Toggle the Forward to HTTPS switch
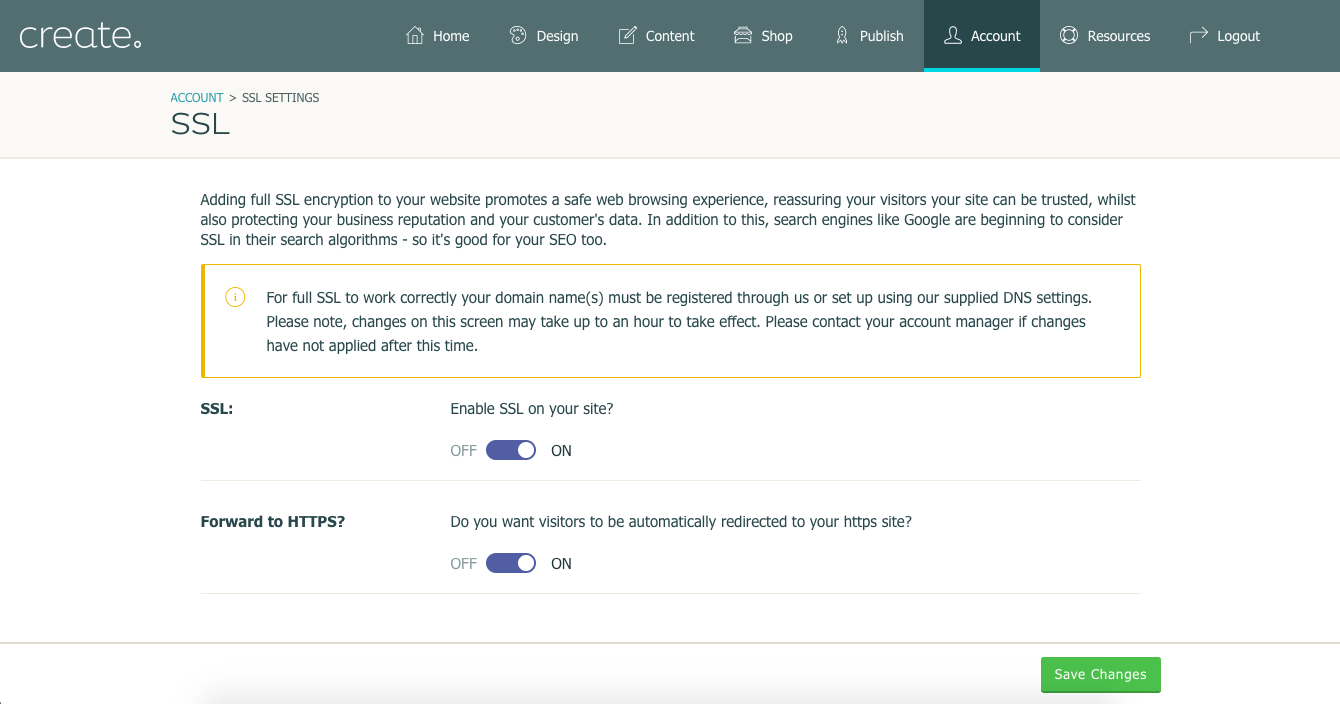Screen dimensions: 1340x704 click(511, 563)
